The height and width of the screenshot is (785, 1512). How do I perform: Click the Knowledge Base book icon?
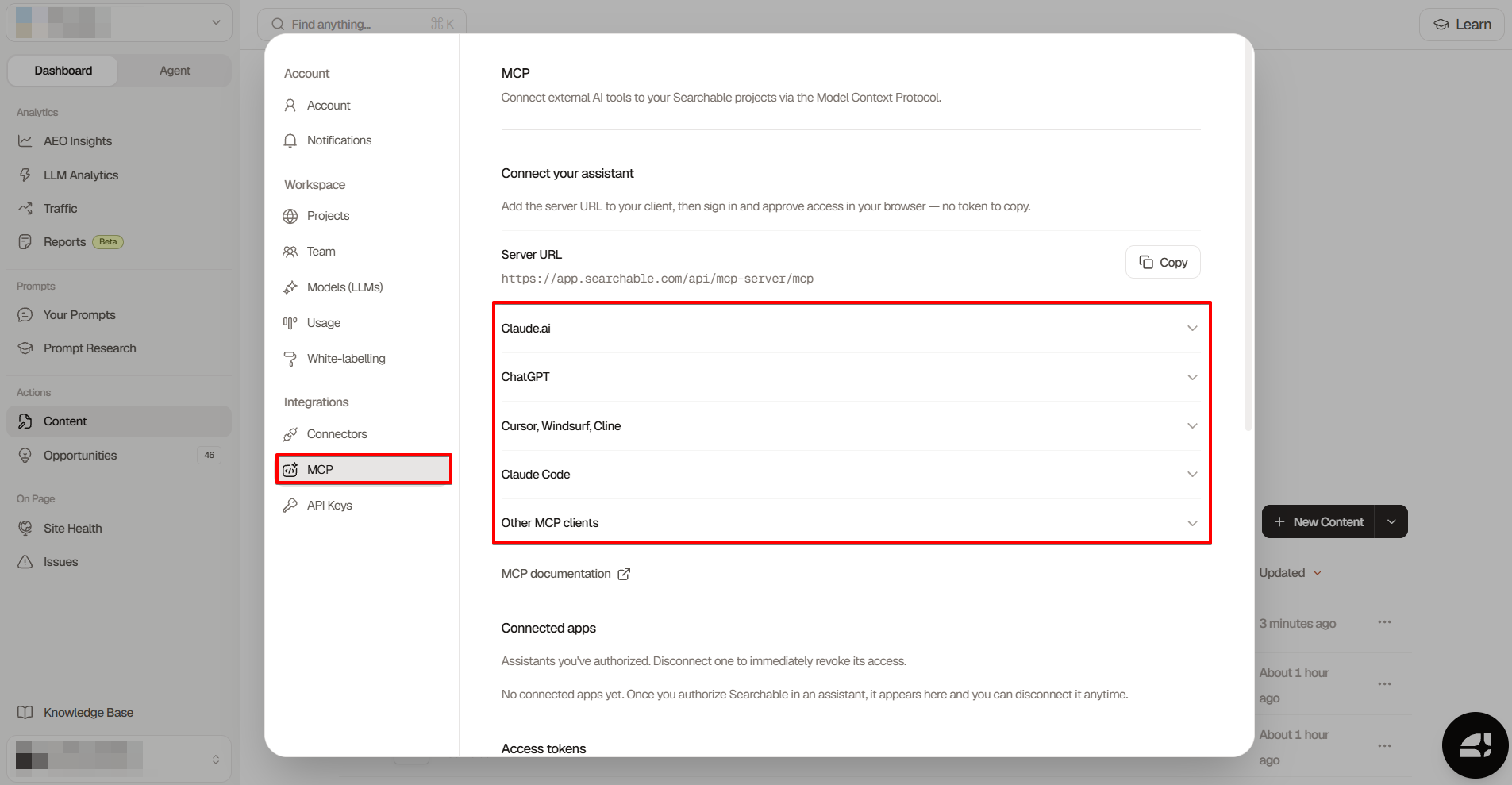[x=25, y=713]
